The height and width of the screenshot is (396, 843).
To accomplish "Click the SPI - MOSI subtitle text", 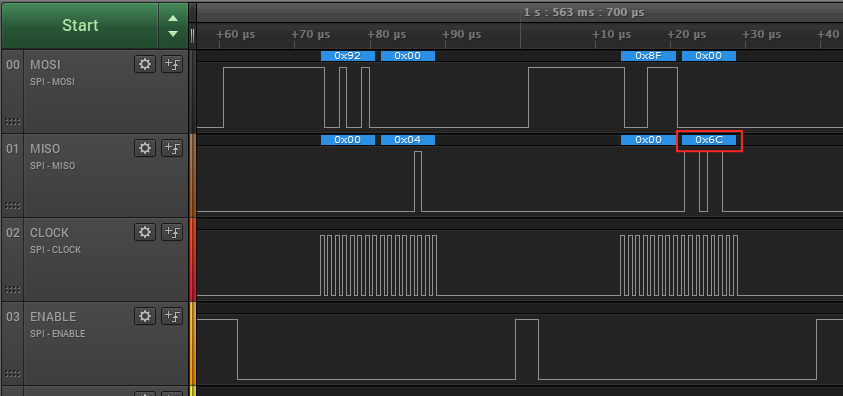I will 53,82.
